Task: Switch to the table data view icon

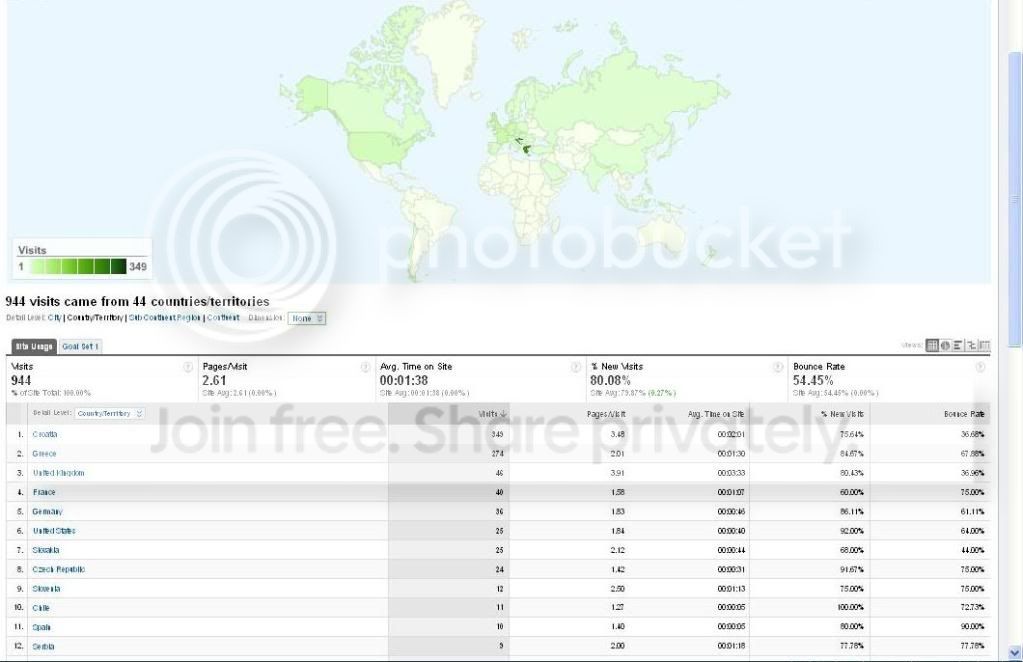Action: pos(932,345)
